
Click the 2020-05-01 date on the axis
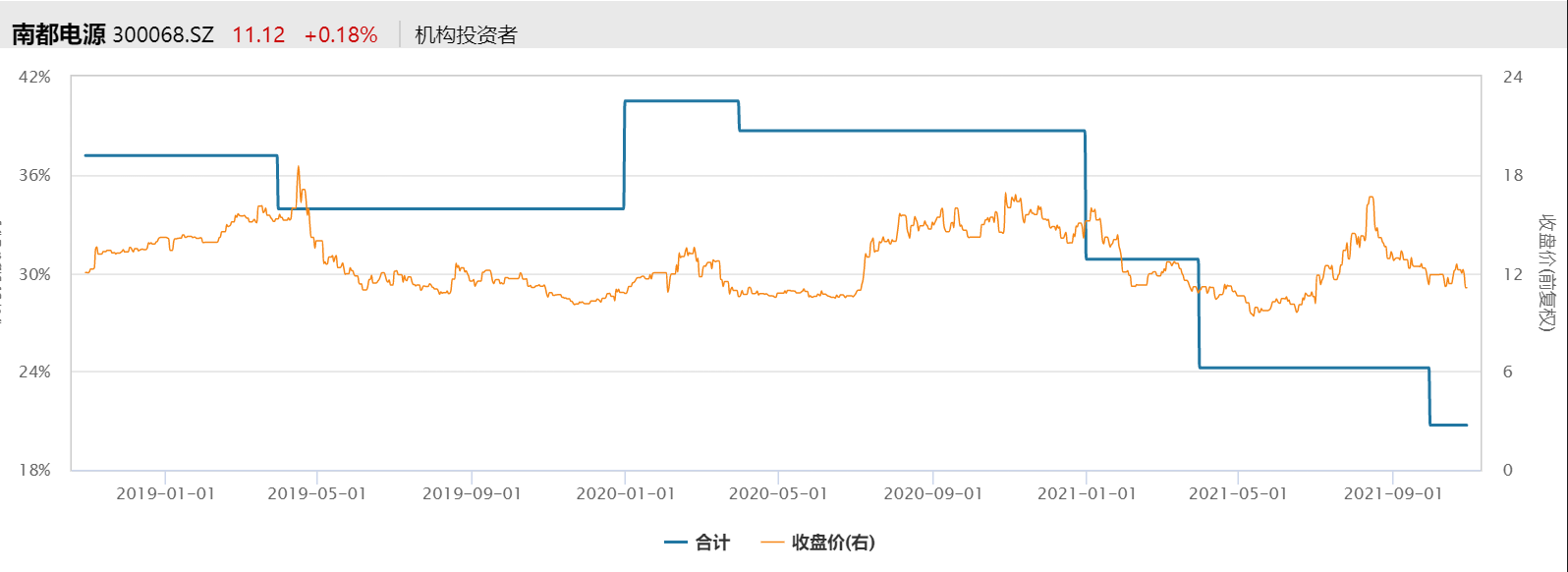tap(778, 493)
